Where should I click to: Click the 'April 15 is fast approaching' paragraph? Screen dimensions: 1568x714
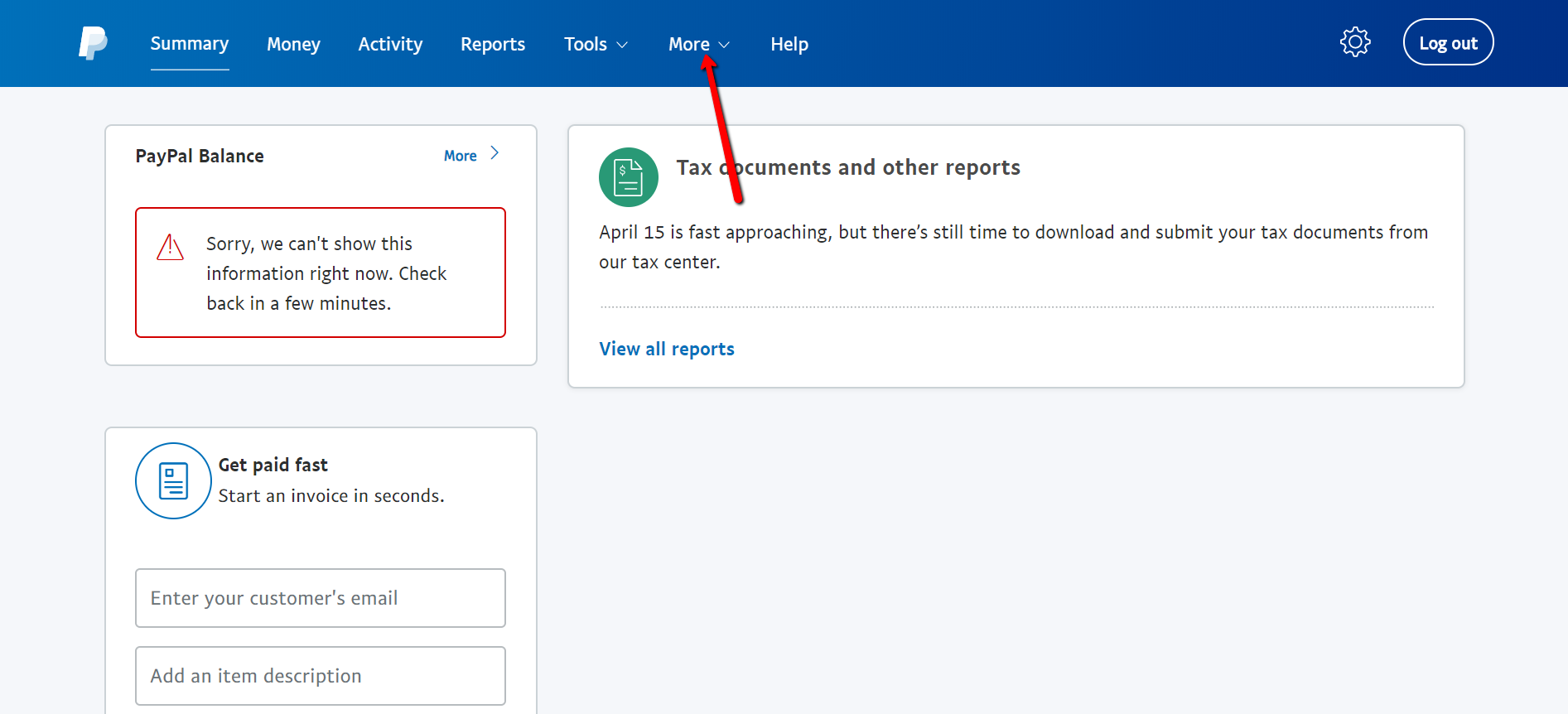click(1014, 247)
